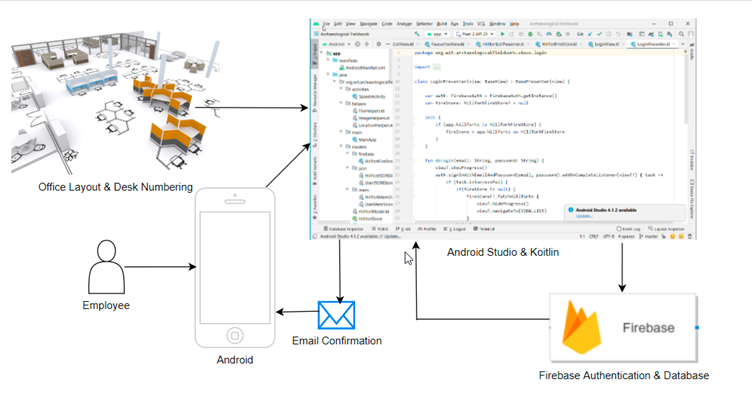Screen dimensions: 752x411
Task: Open the TODO tool window
Action: pyautogui.click(x=380, y=229)
